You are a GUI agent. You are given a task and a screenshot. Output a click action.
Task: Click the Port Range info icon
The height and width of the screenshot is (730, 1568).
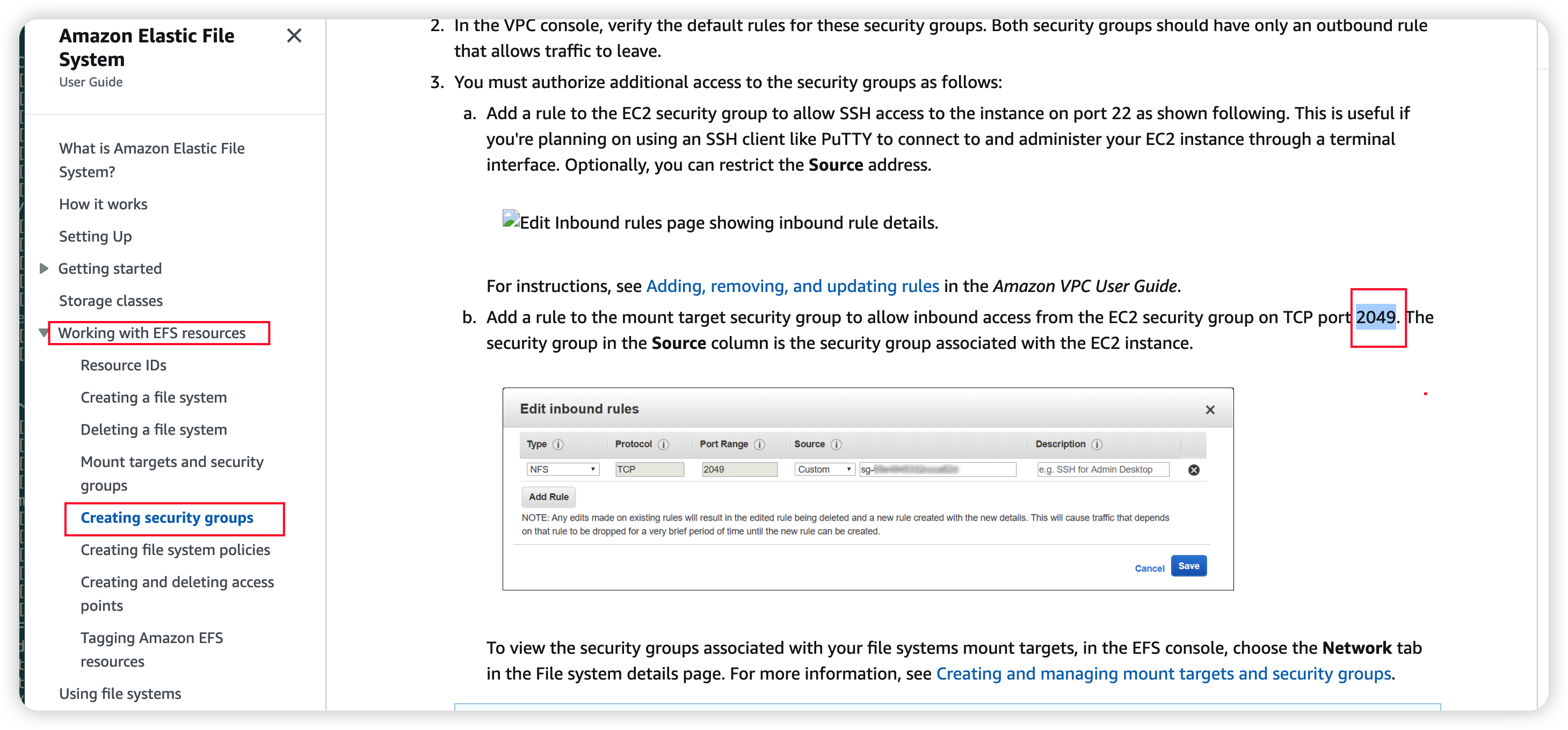(763, 444)
